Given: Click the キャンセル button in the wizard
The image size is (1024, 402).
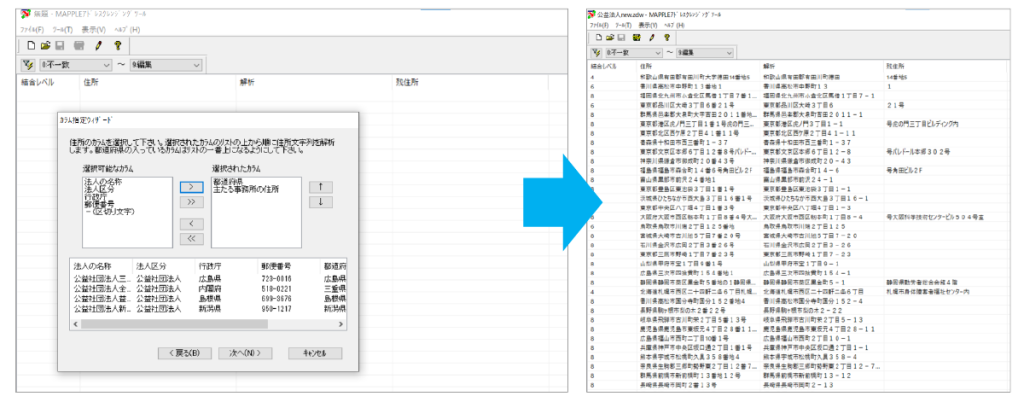Looking at the screenshot, I should pos(314,353).
